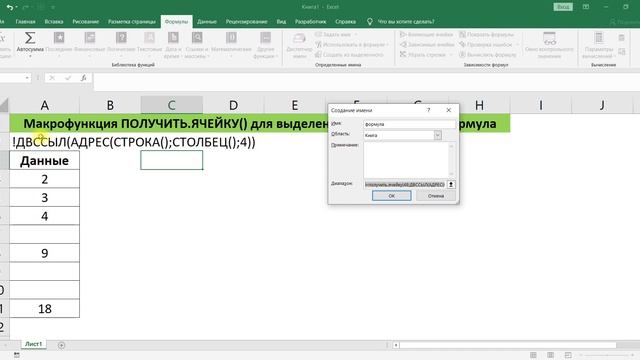This screenshot has height=360, width=640.
Task: Click the formula bar confirm checkmark
Action: (x=68, y=78)
